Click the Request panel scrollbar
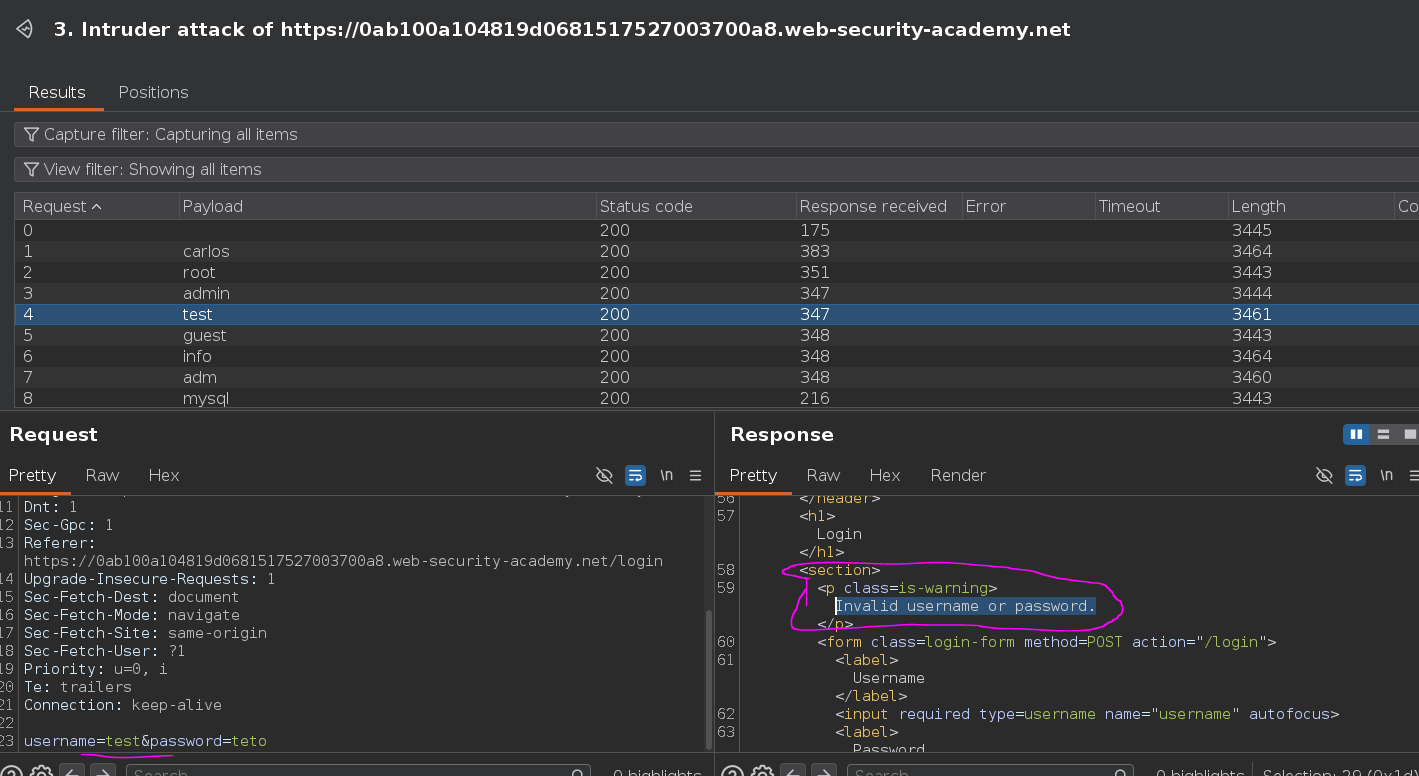Viewport: 1419px width, 776px height. click(709, 680)
